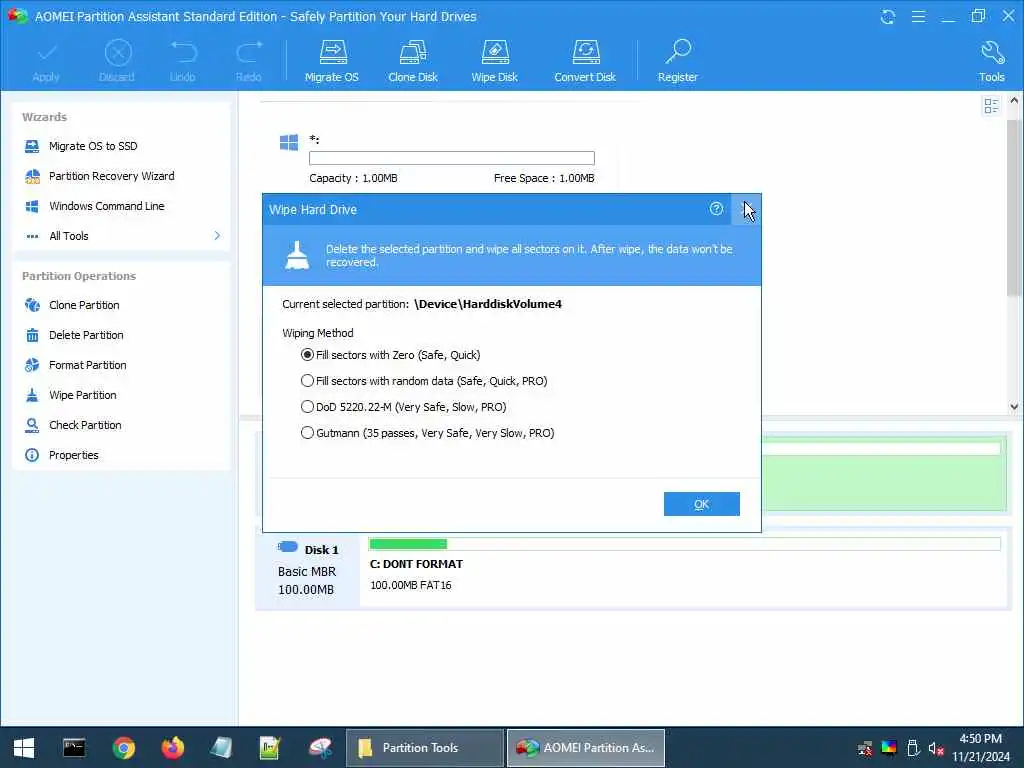Select Fill sectors with Zero radio option

307,355
